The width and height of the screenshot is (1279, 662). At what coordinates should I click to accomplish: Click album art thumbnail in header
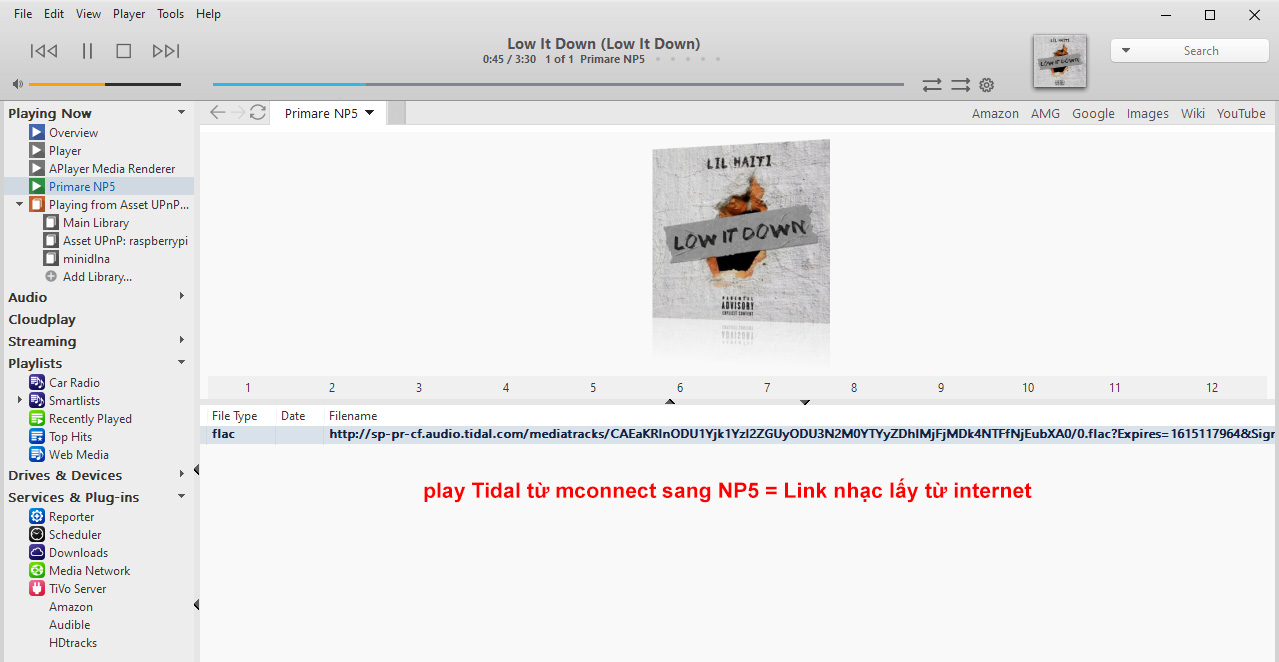pos(1059,61)
